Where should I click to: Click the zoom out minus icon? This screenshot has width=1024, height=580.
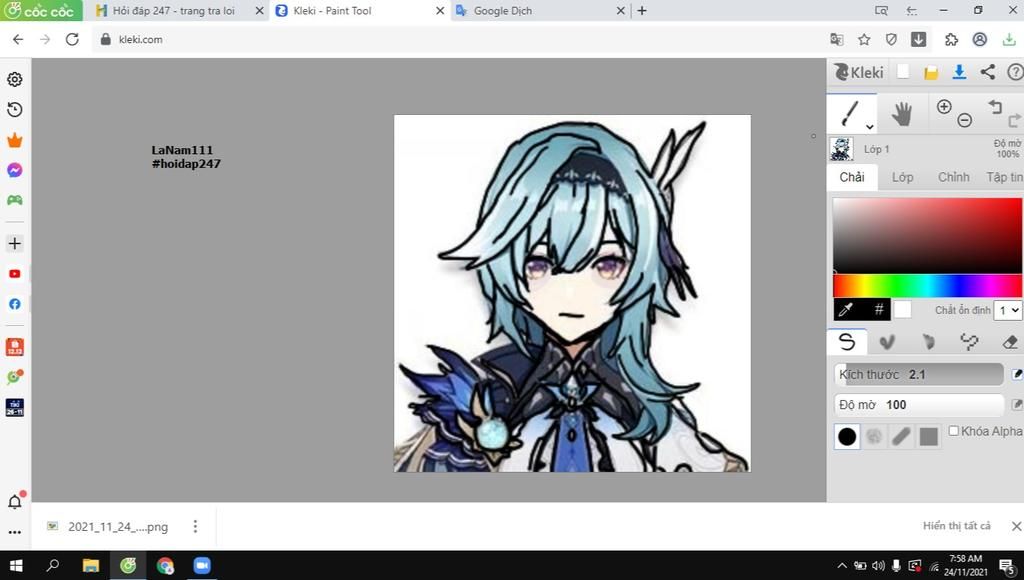(x=965, y=120)
